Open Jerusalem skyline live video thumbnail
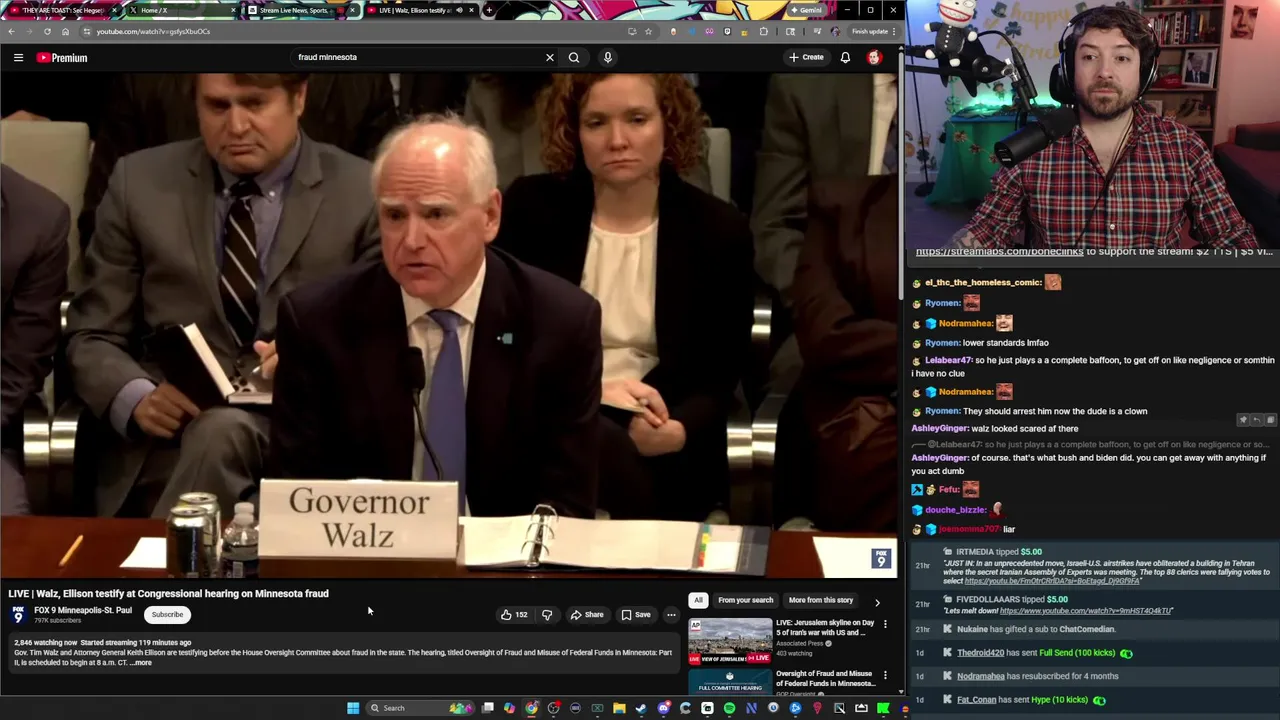Screen dimensions: 1280x720 (x=730, y=641)
